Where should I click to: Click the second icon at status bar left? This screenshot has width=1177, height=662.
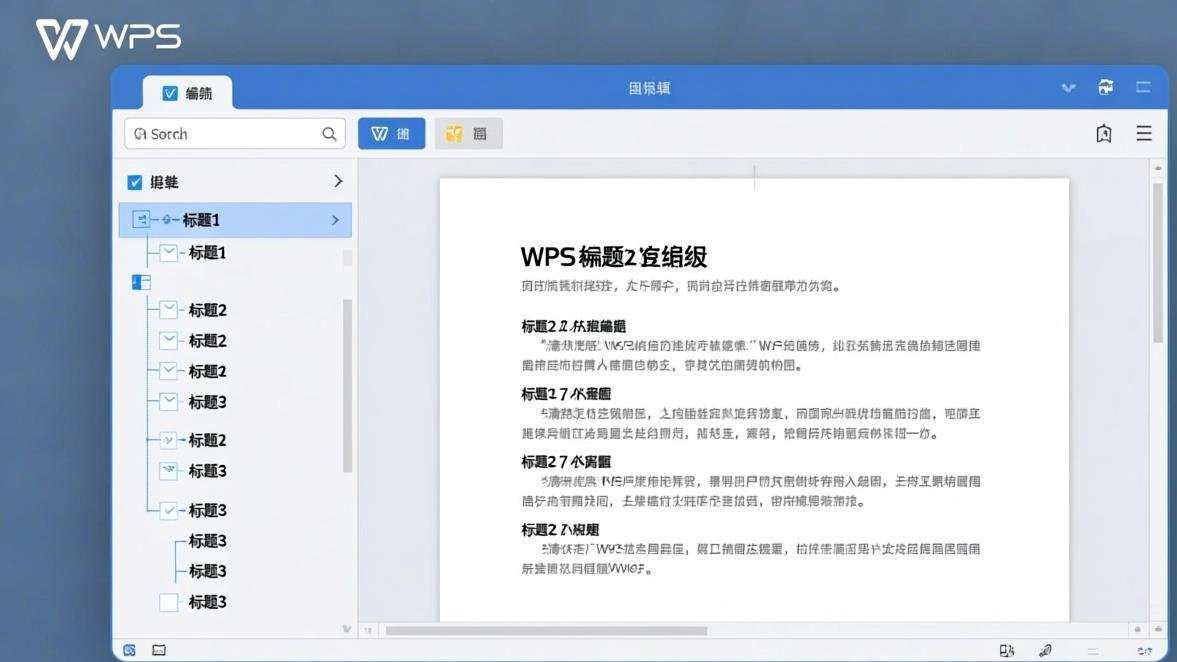click(159, 650)
